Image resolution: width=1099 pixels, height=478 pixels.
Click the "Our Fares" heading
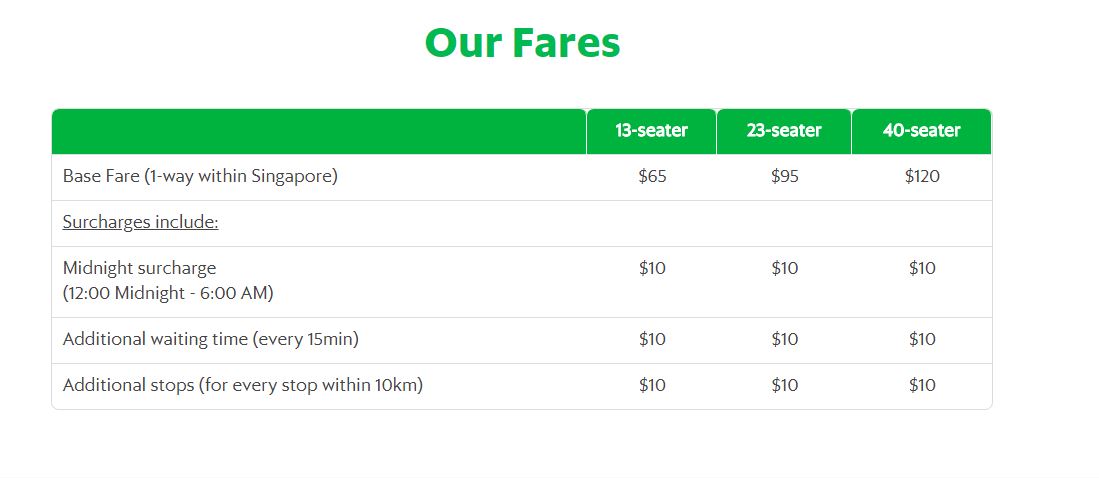522,44
